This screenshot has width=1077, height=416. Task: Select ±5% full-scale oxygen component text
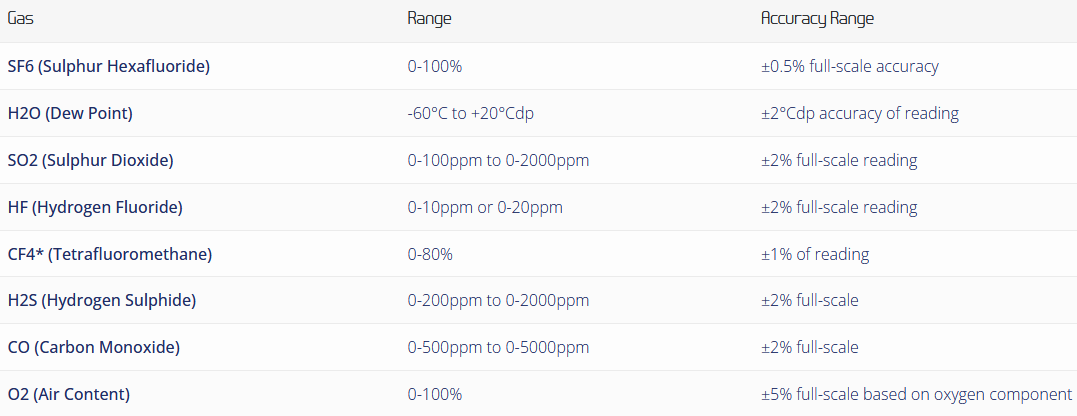(x=916, y=395)
